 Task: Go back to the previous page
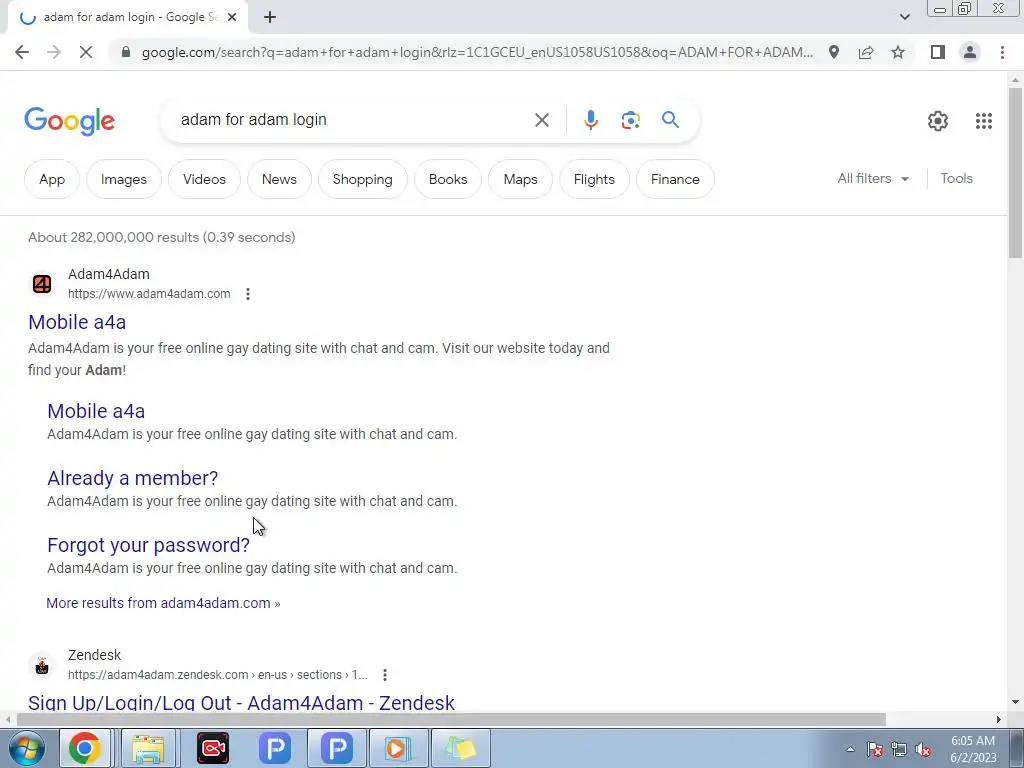pyautogui.click(x=22, y=52)
